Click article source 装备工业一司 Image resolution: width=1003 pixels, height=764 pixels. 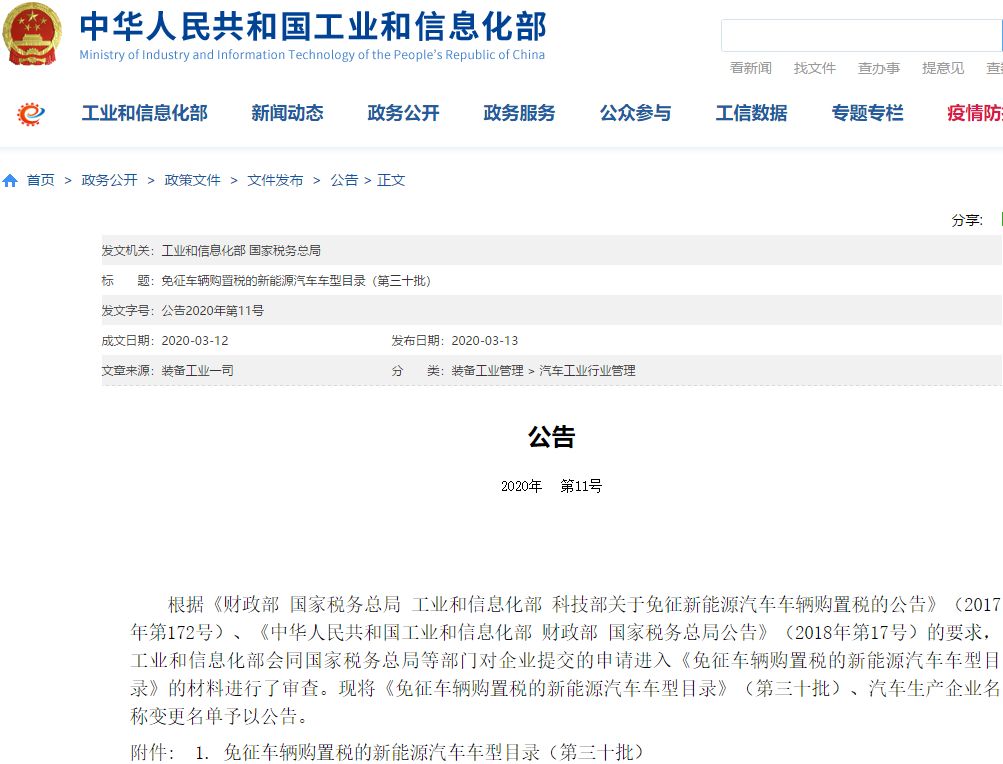pyautogui.click(x=198, y=371)
